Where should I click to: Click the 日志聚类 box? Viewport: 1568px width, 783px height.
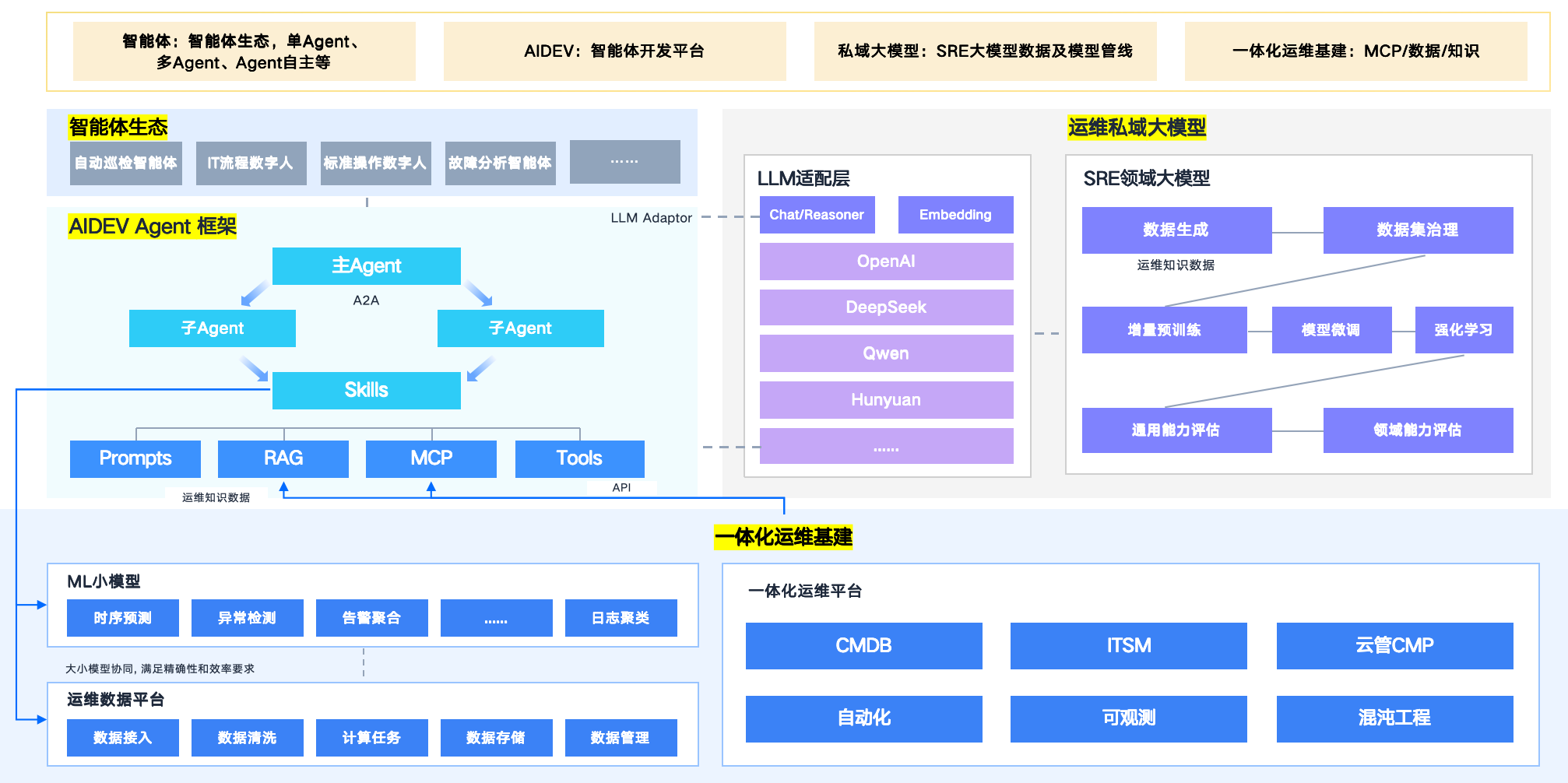click(x=621, y=618)
